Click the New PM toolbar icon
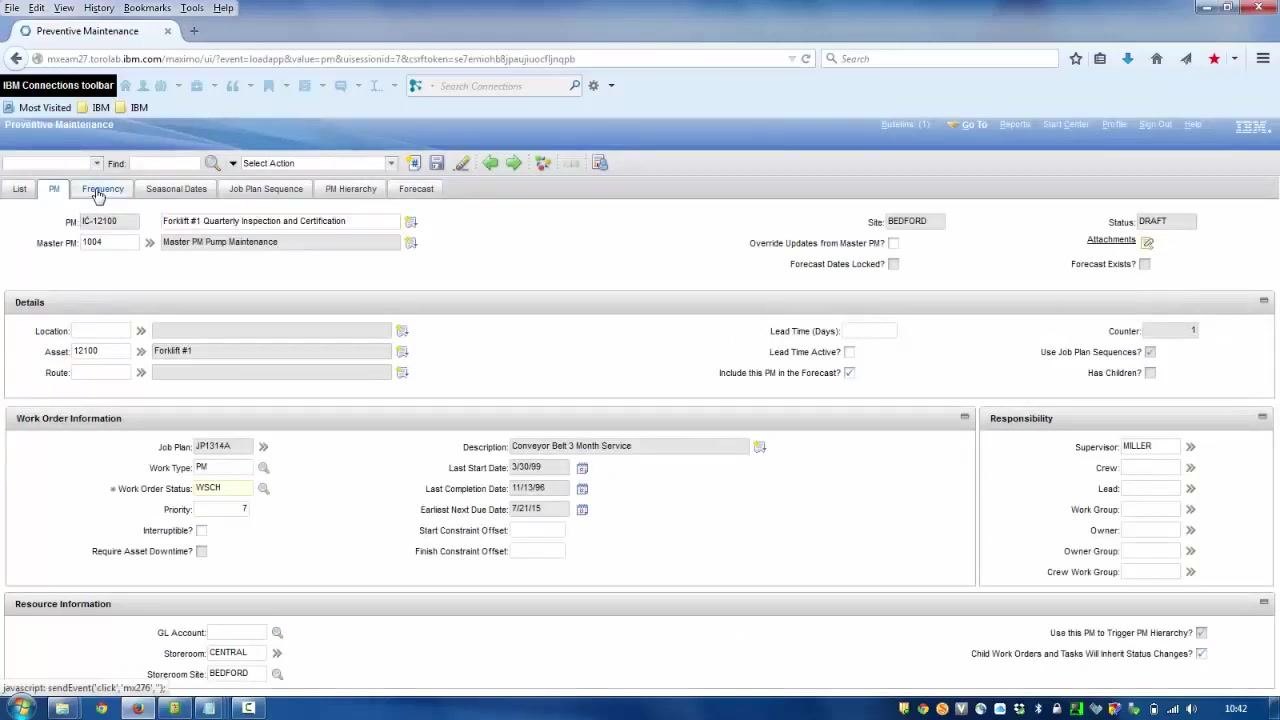Image resolution: width=1280 pixels, height=720 pixels. pos(414,163)
